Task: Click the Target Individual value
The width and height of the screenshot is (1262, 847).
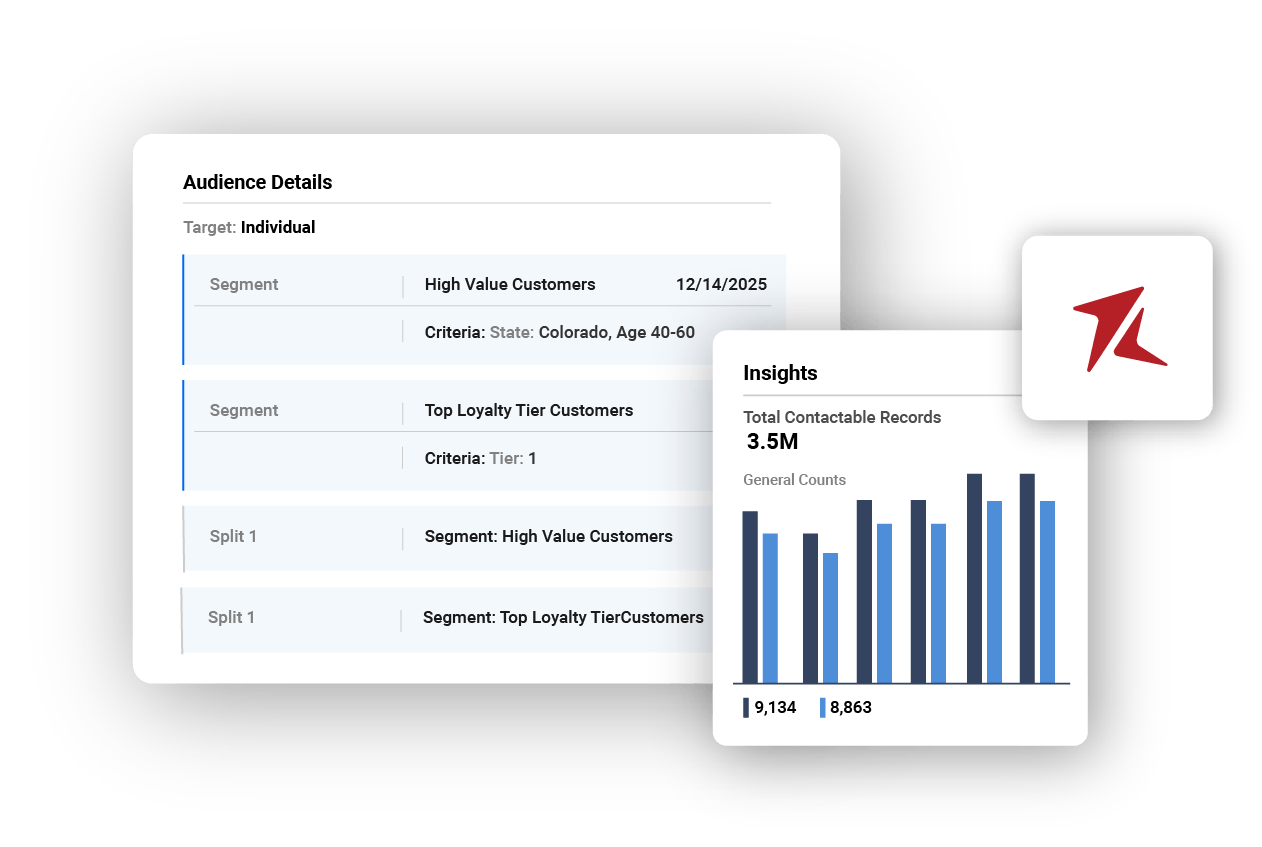Action: 277,227
